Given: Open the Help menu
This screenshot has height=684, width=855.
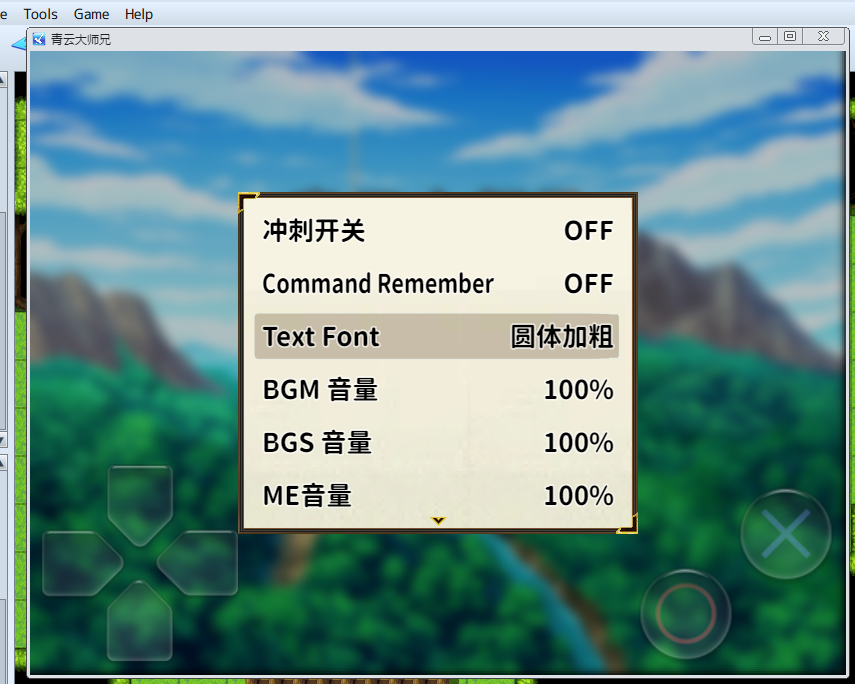Looking at the screenshot, I should point(139,14).
